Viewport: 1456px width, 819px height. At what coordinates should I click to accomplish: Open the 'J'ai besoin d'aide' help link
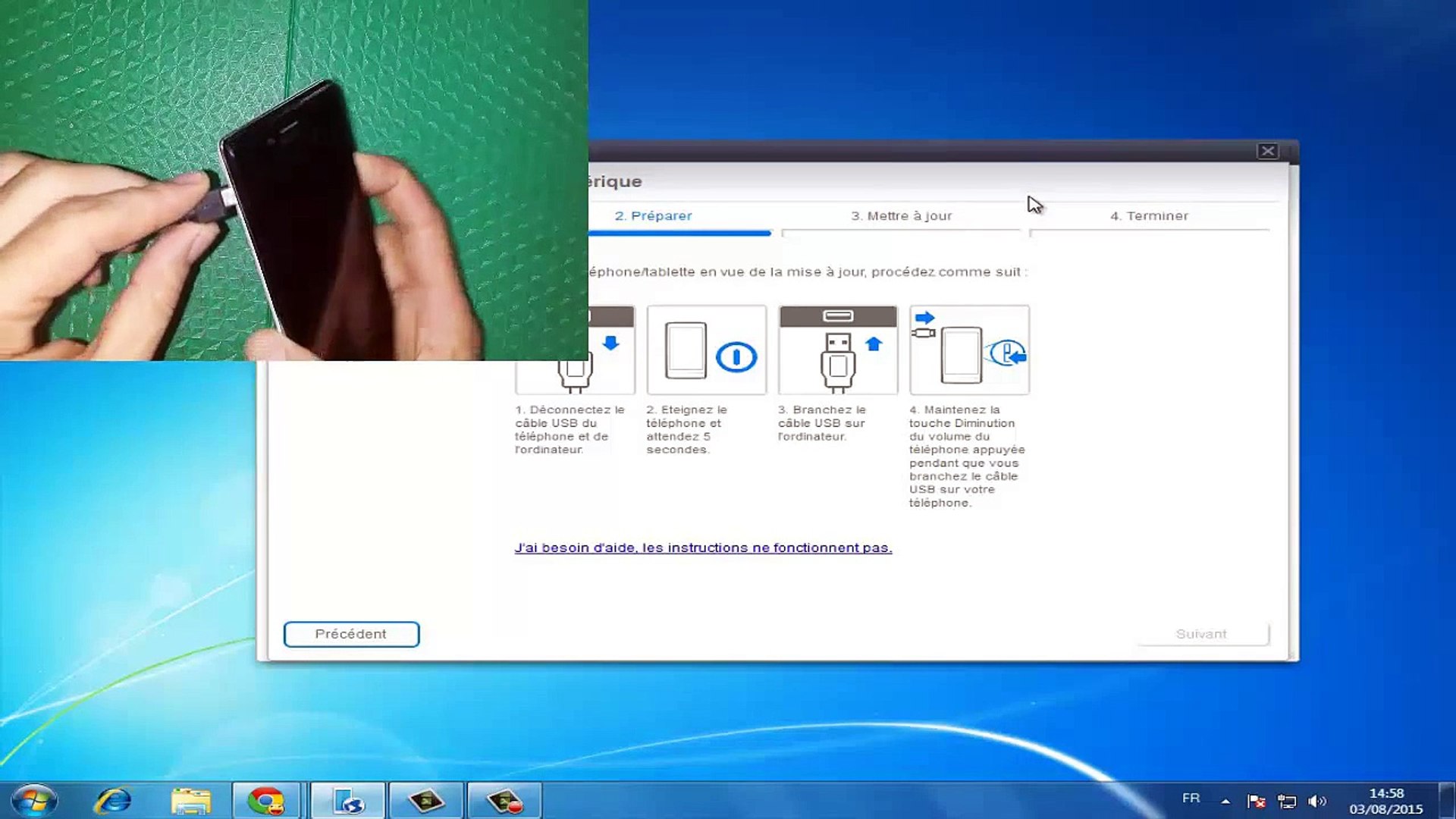click(x=703, y=548)
